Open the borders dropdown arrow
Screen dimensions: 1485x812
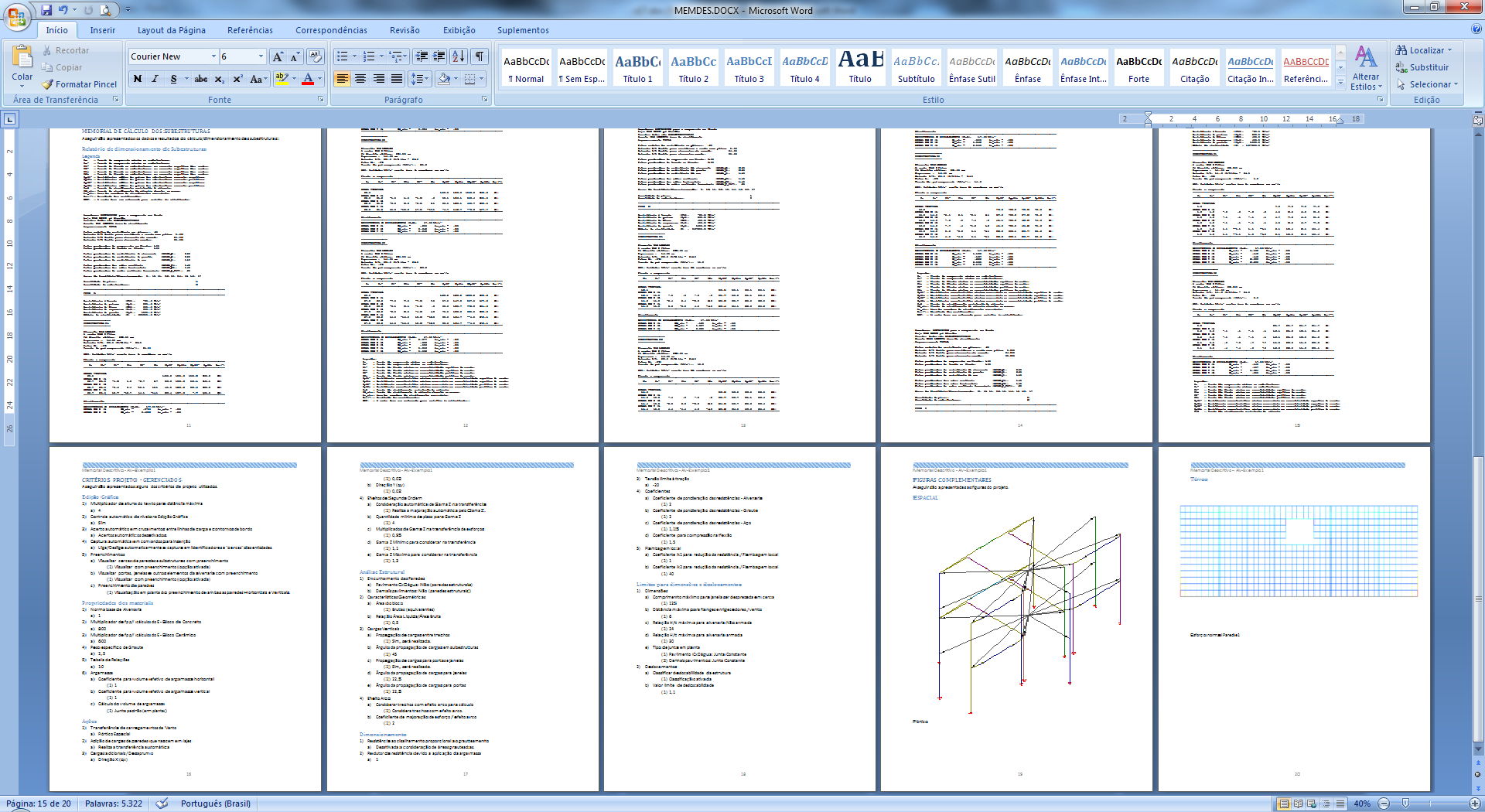(481, 79)
